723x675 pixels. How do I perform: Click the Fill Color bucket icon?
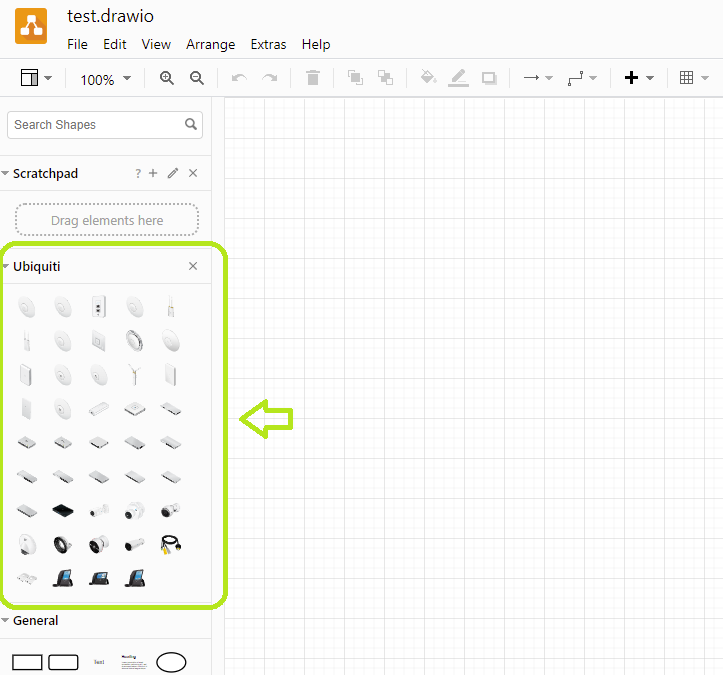[428, 77]
